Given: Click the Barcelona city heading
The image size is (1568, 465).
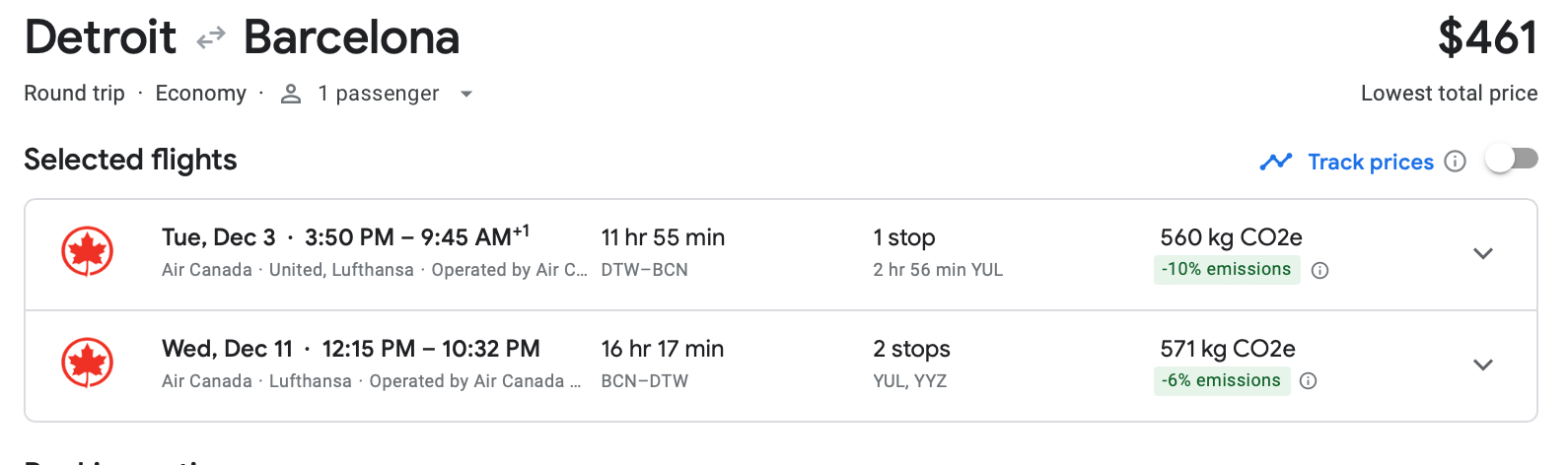Looking at the screenshot, I should pyautogui.click(x=351, y=38).
